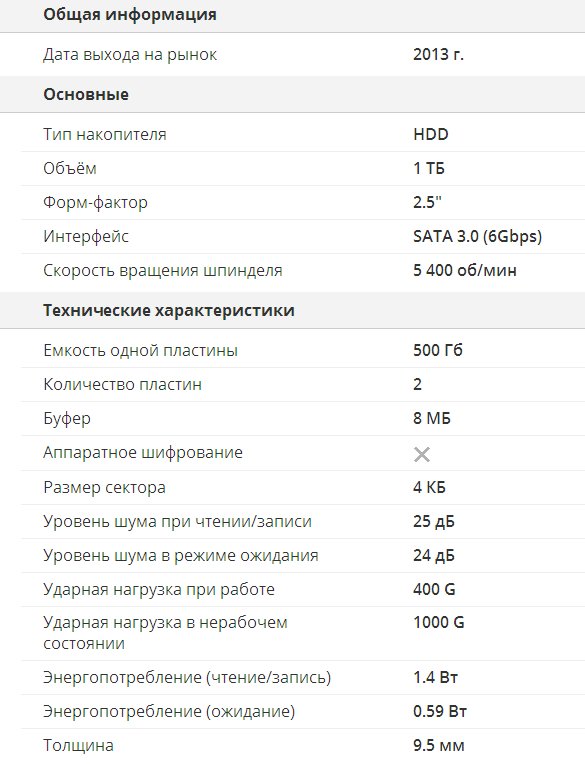Click the gray X icon for Аппаратное шифрование
Screen dimensions: 585x764
[421, 455]
